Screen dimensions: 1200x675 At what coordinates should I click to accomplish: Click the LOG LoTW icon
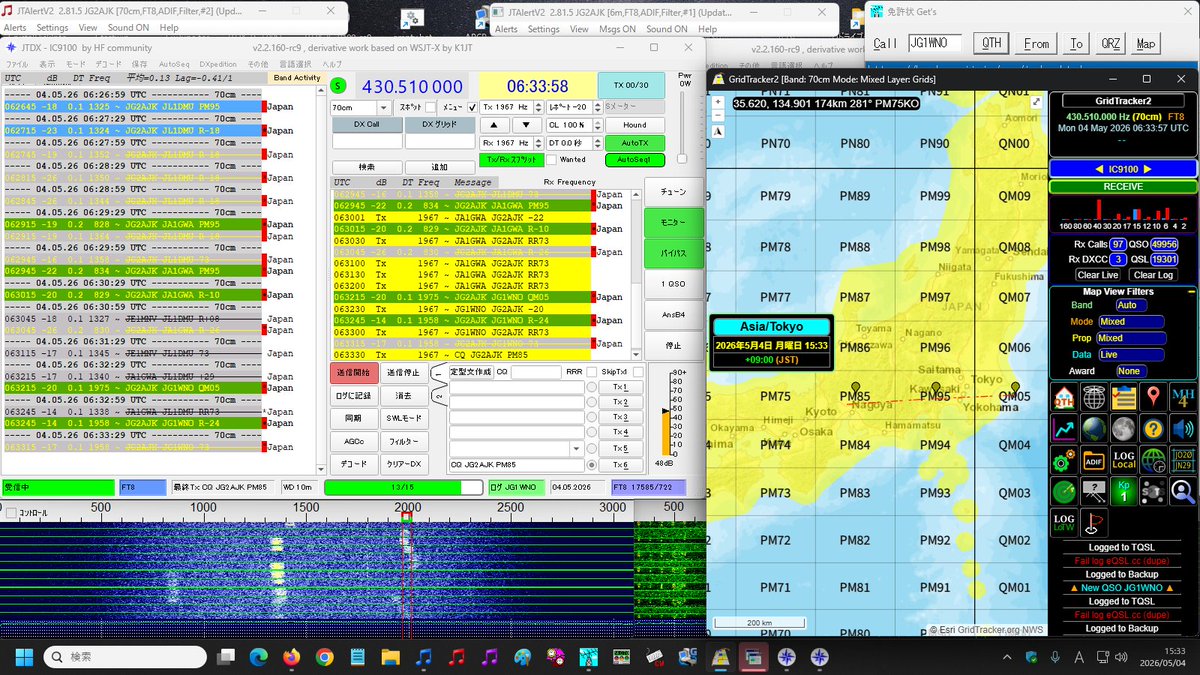point(1064,522)
